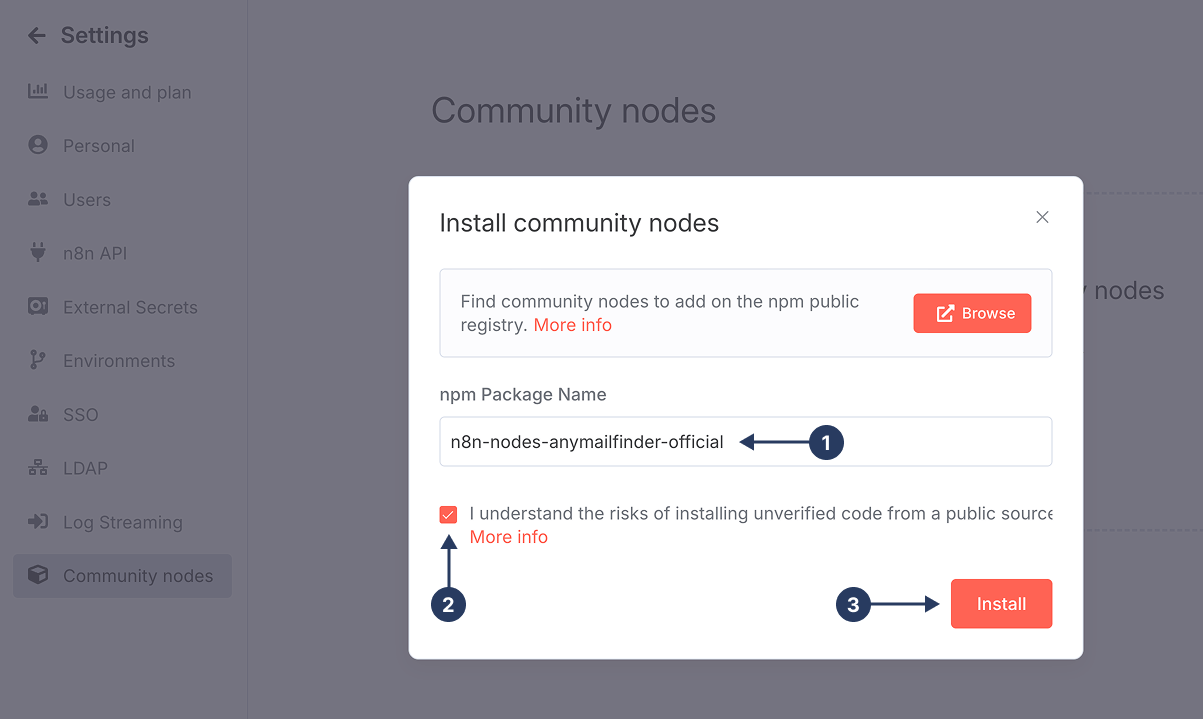
Task: Click the External Secrets vault icon
Action: (38, 307)
